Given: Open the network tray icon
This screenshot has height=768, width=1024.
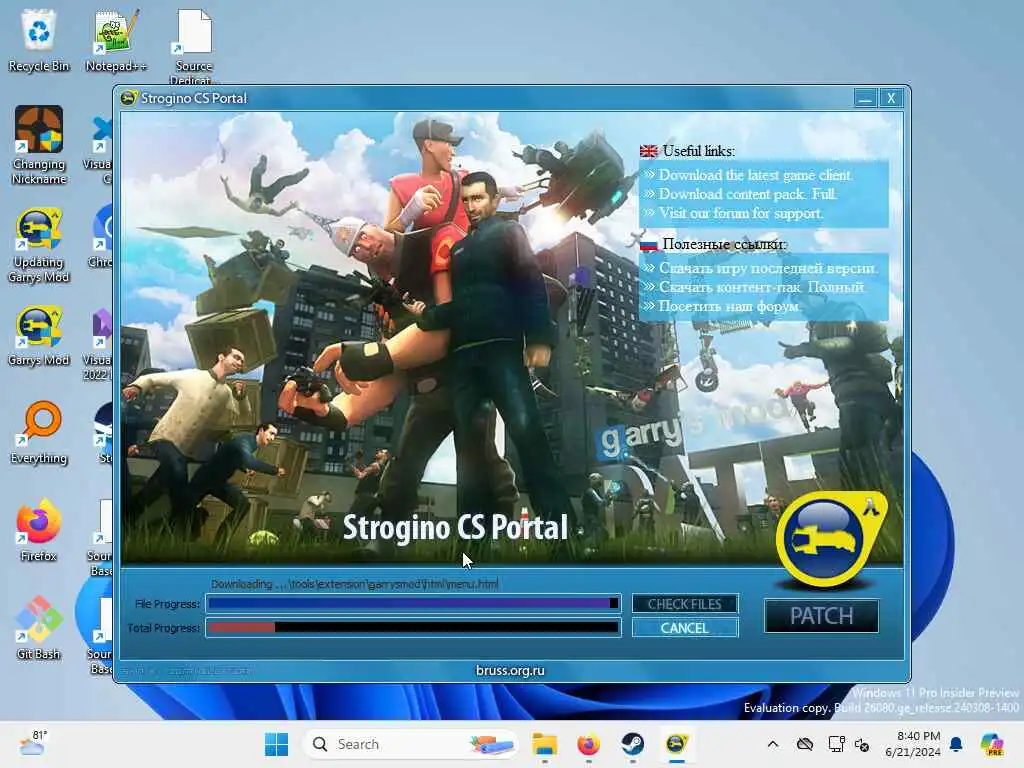Looking at the screenshot, I should 836,744.
